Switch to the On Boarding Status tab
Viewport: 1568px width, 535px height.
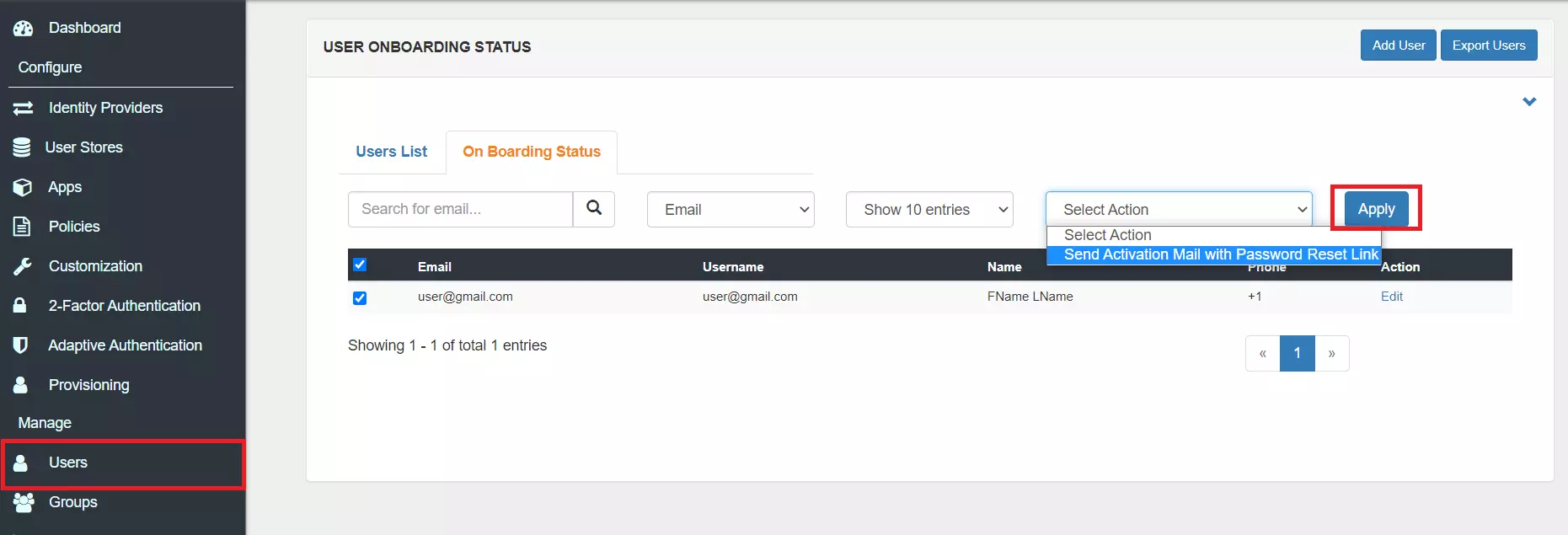click(x=532, y=152)
